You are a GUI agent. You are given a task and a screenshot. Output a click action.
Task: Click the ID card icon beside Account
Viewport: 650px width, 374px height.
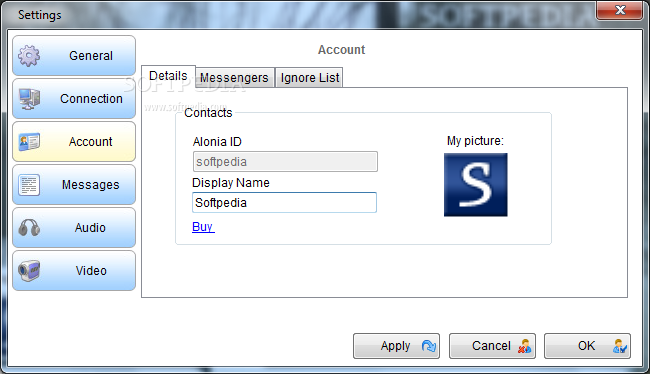click(29, 142)
